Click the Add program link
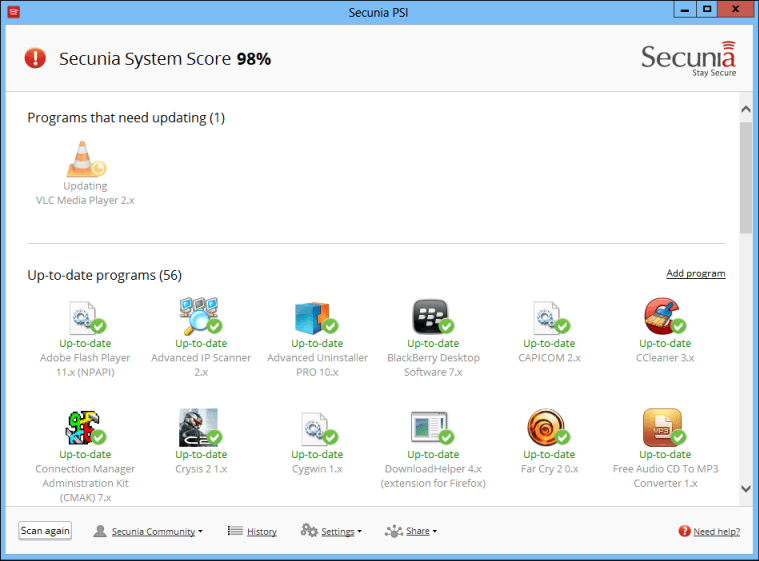This screenshot has width=759, height=561. [696, 273]
